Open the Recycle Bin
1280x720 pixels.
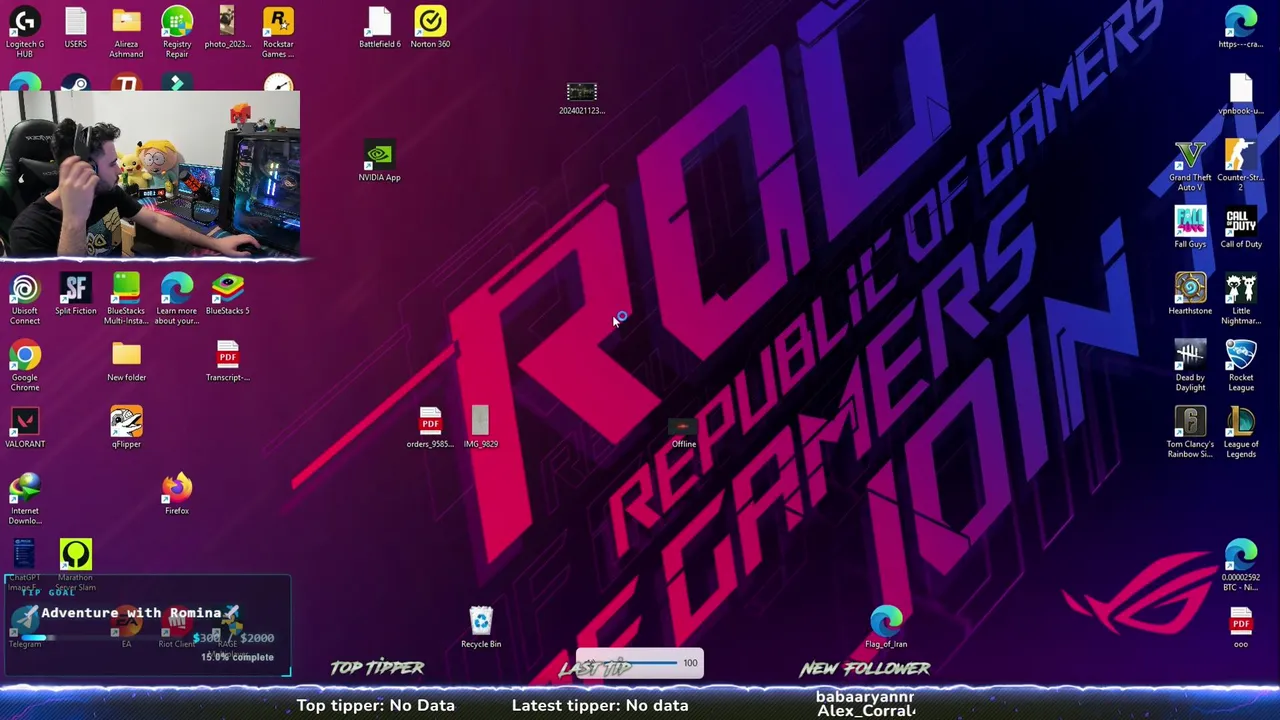click(x=481, y=628)
